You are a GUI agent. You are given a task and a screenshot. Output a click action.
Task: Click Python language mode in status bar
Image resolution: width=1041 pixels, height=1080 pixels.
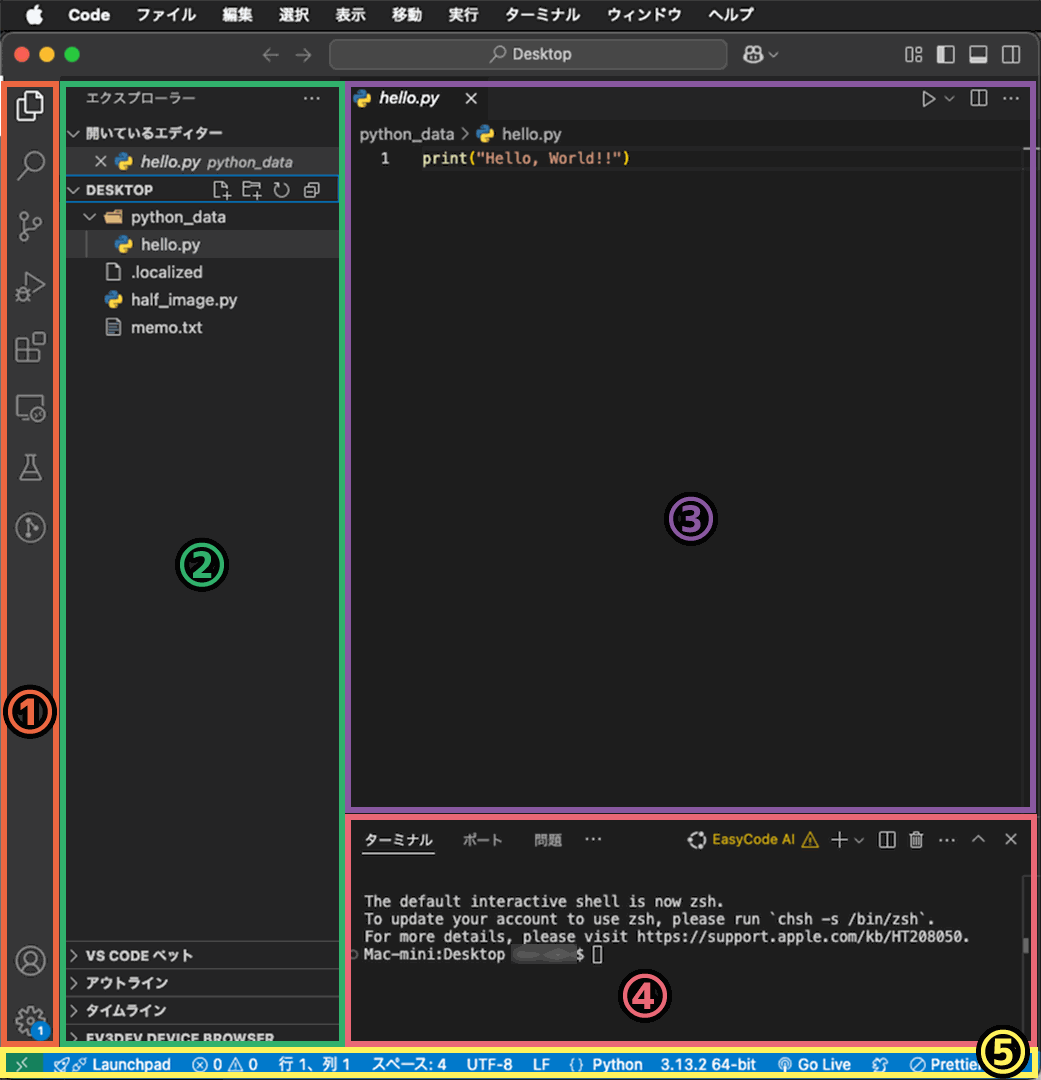pos(617,1064)
